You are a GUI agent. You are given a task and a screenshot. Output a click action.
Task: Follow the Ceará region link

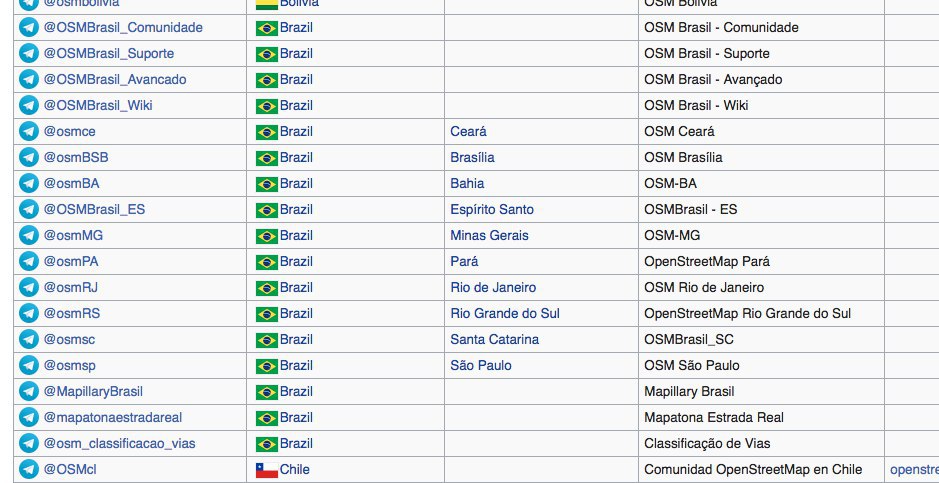pos(468,131)
